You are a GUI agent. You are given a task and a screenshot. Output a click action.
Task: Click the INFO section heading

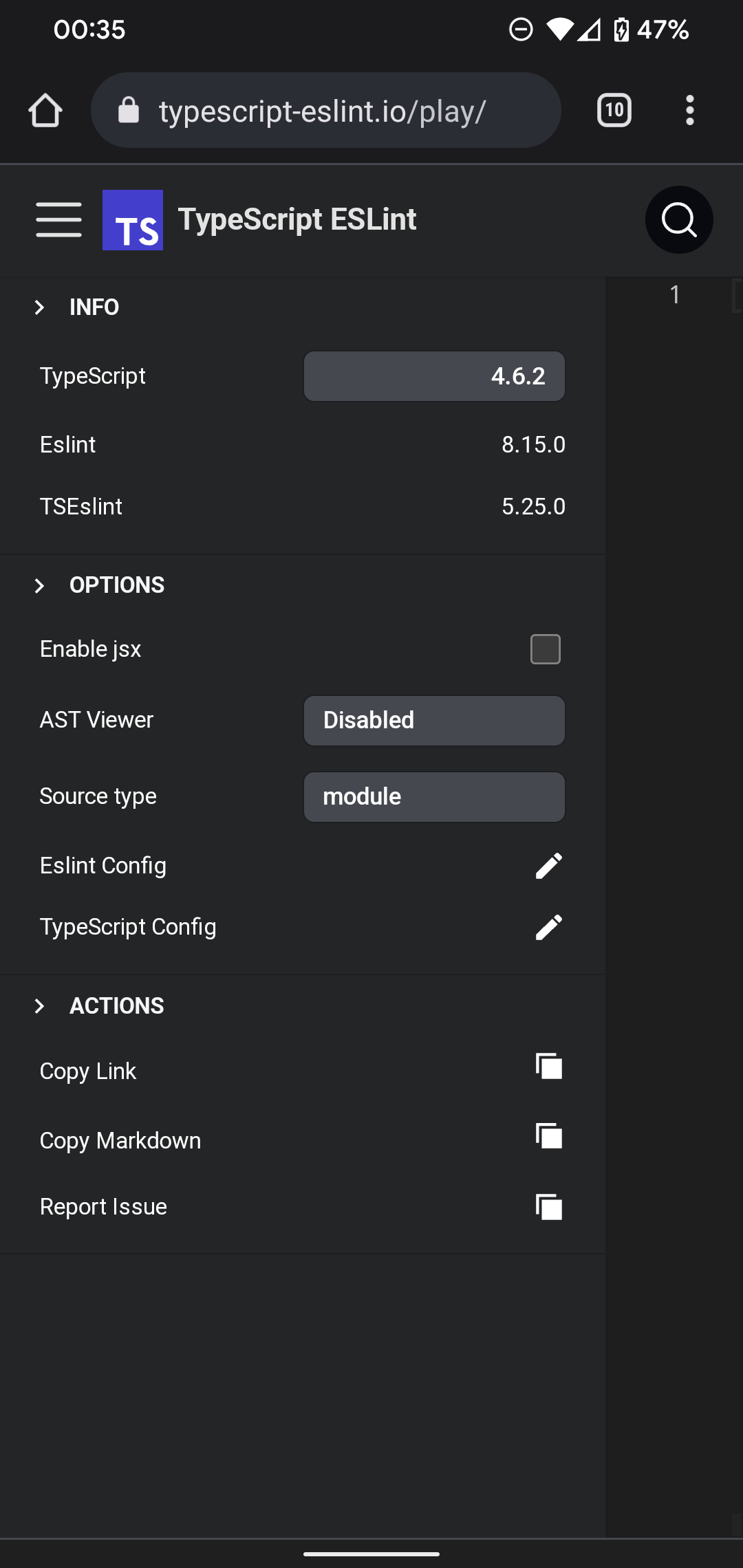(94, 307)
